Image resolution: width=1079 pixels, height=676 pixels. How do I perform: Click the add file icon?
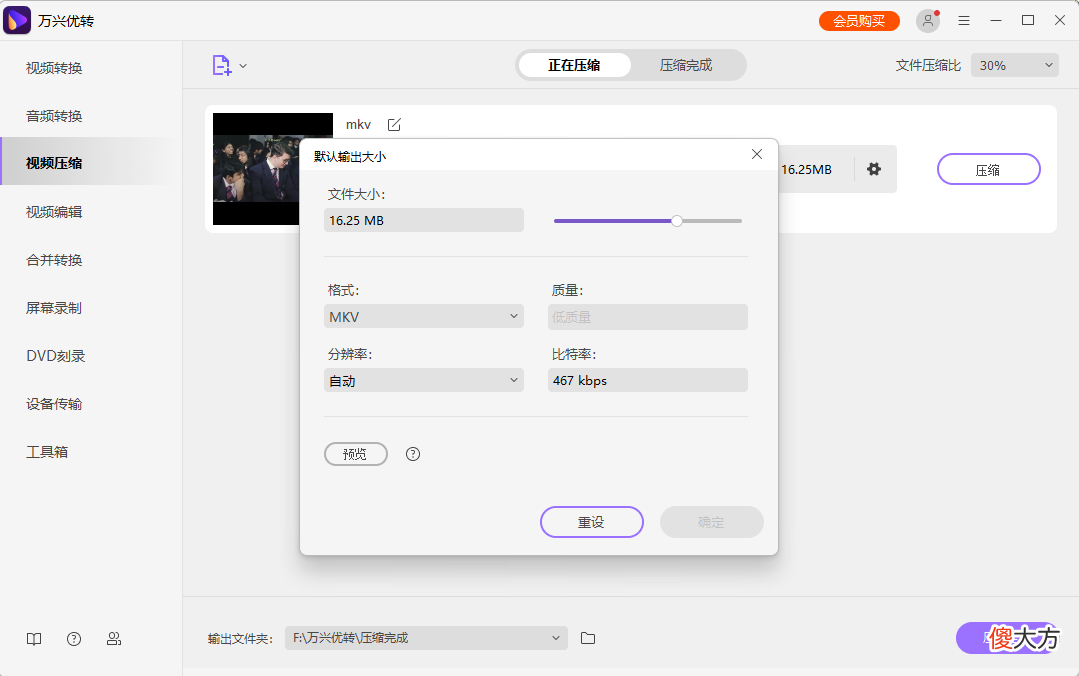coord(221,65)
